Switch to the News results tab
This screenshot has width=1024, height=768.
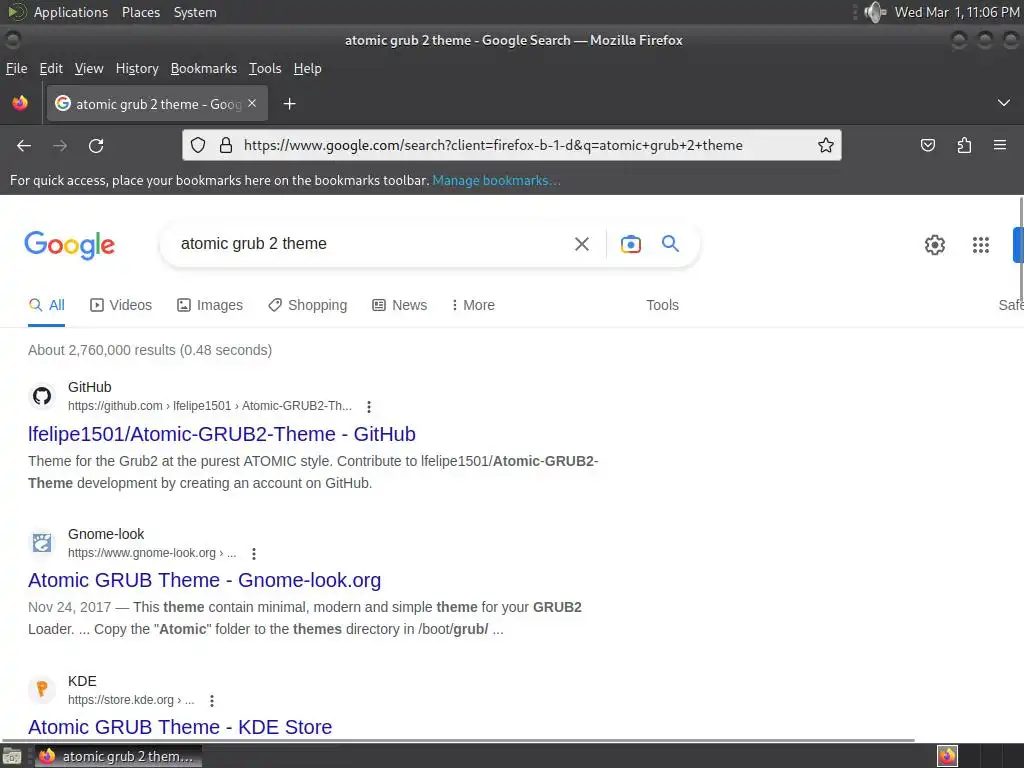(x=399, y=305)
